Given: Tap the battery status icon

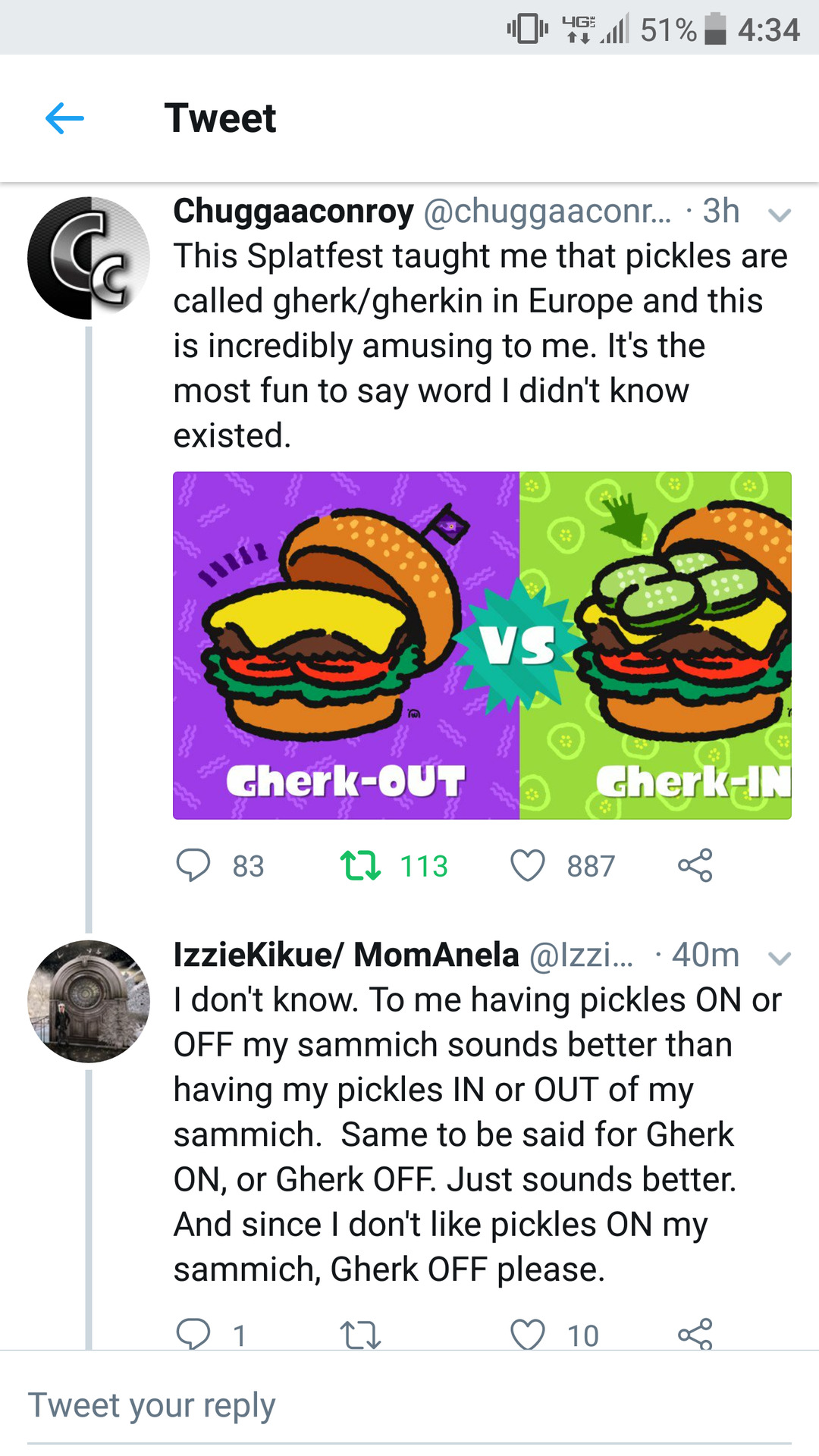Looking at the screenshot, I should 715,30.
